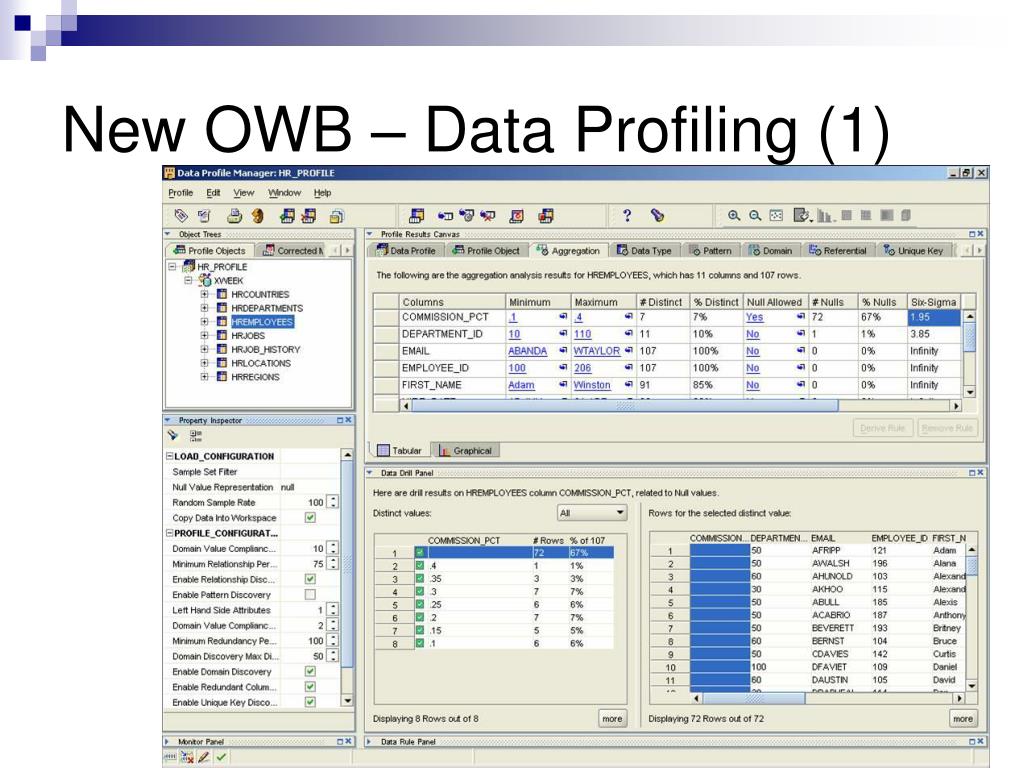Toggle Enable Relationship Discovery checkbox

point(310,579)
